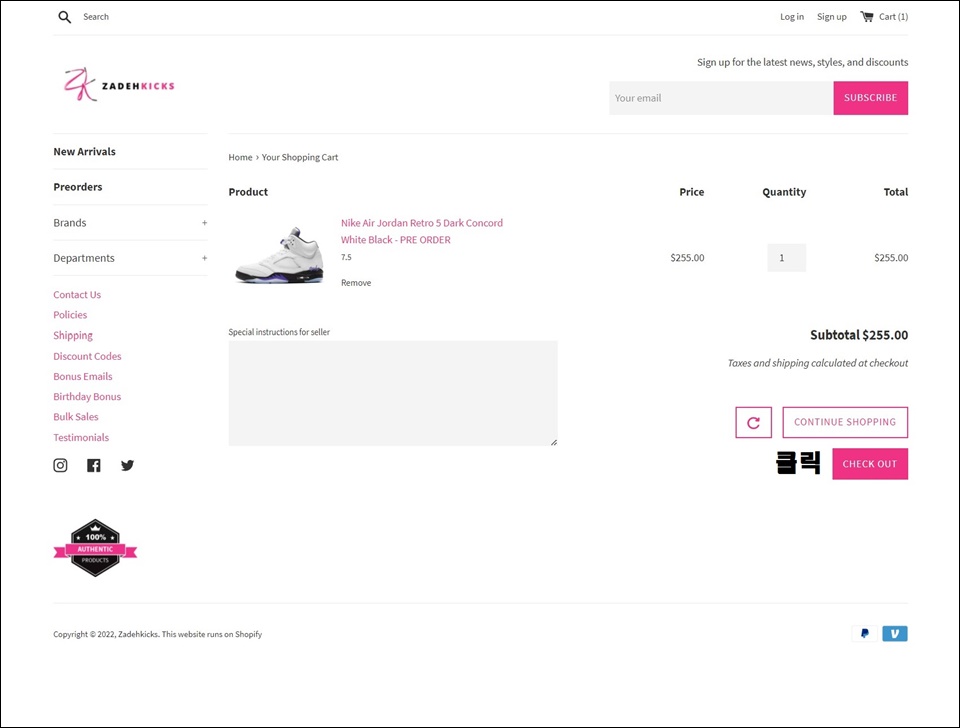
Task: Click the Check Out button
Action: [x=869, y=464]
